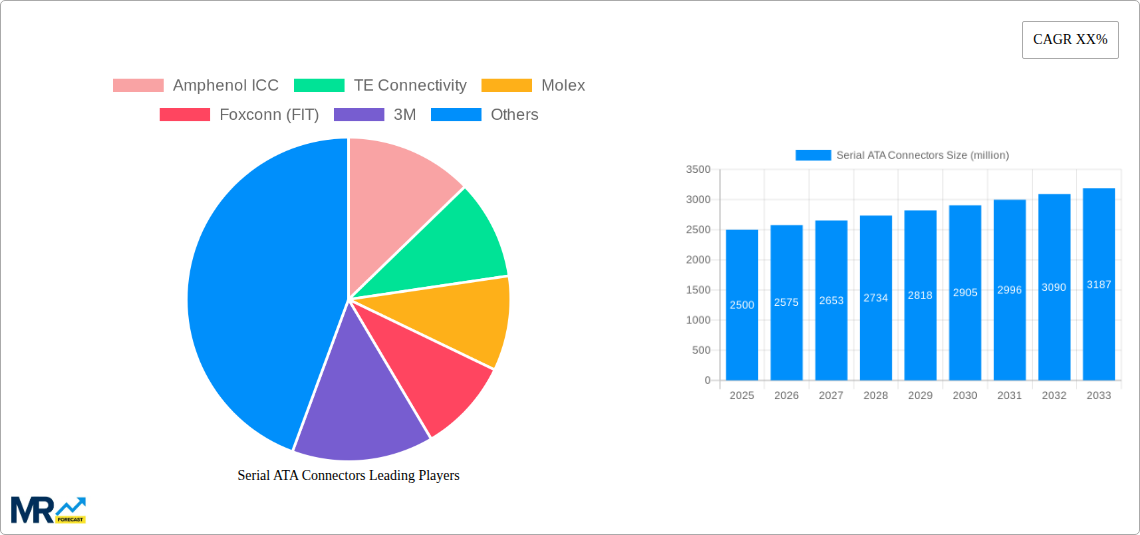Click the Others legend label
The width and height of the screenshot is (1140, 535).
click(x=515, y=115)
